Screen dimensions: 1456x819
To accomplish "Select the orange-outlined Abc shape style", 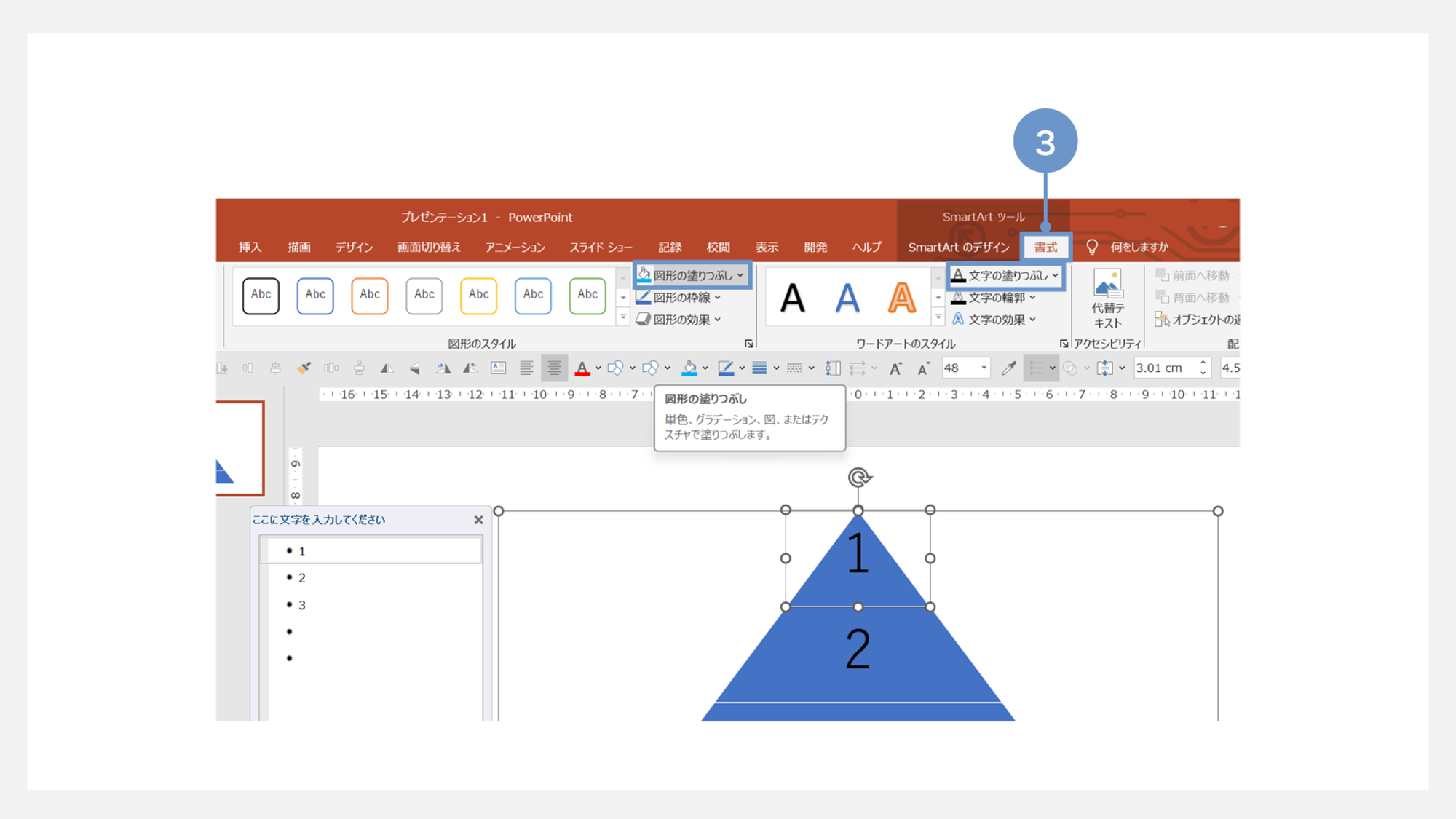I will (x=370, y=295).
